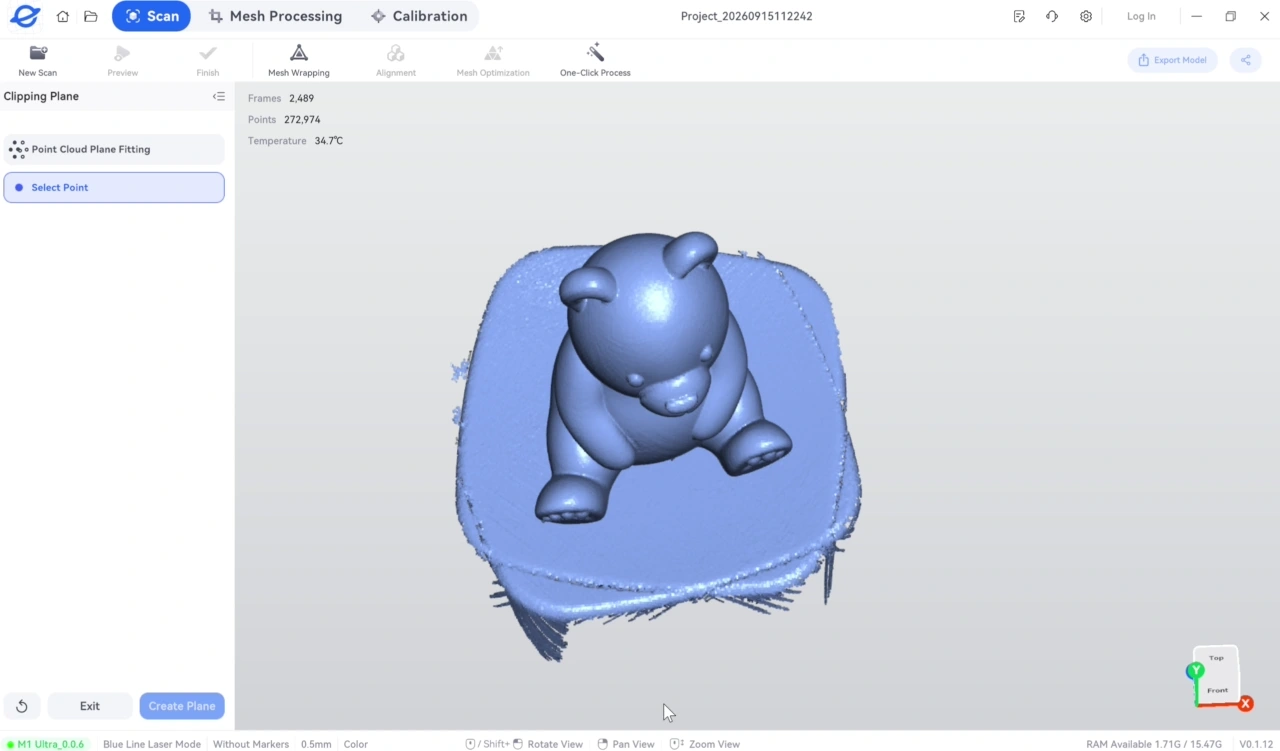
Task: Run Mesh Wrapping tool
Action: click(x=298, y=60)
